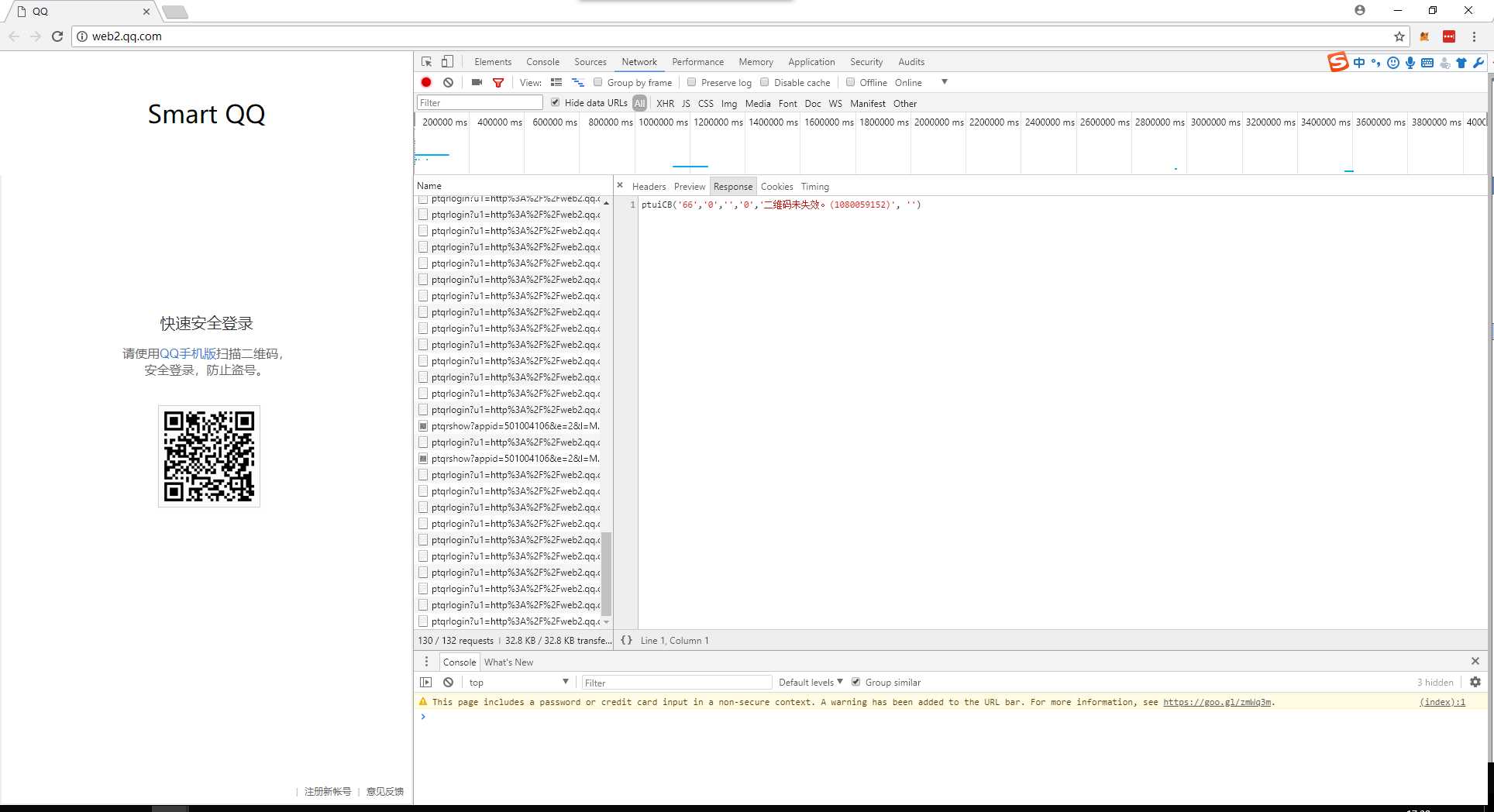The width and height of the screenshot is (1494, 812).
Task: Click the network filter text field
Action: click(x=480, y=102)
